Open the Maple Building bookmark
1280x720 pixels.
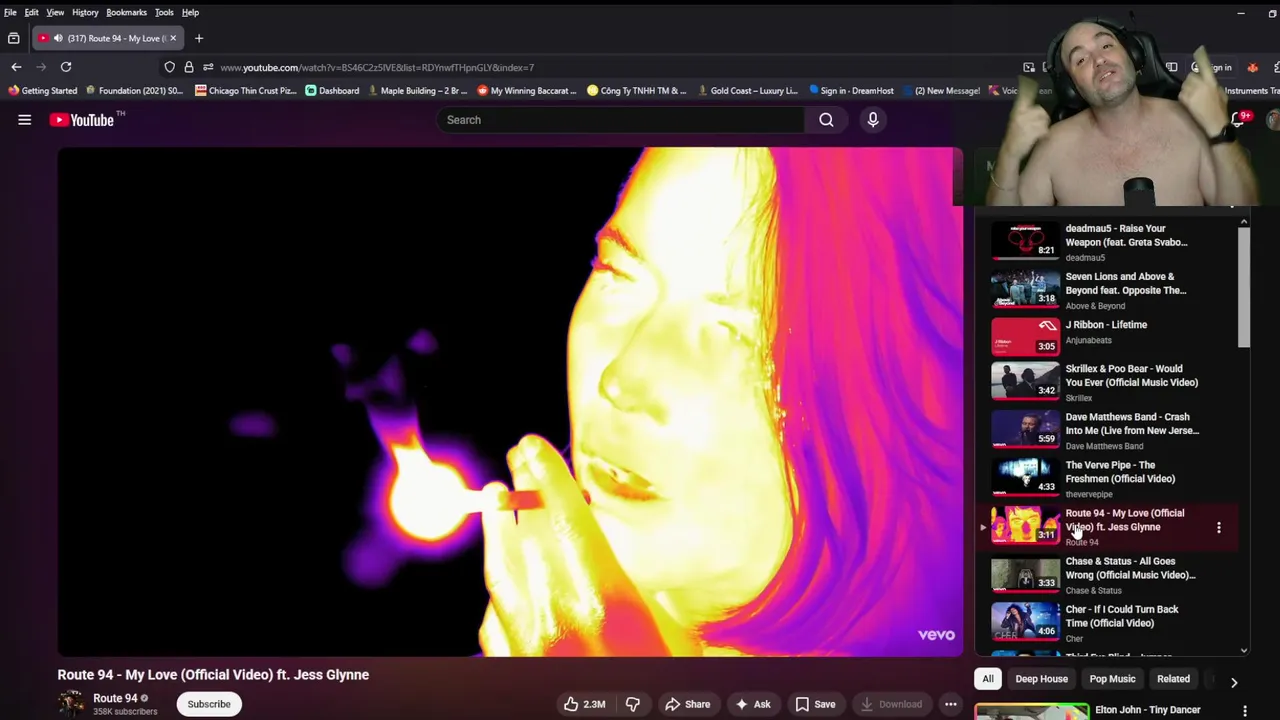[x=417, y=91]
